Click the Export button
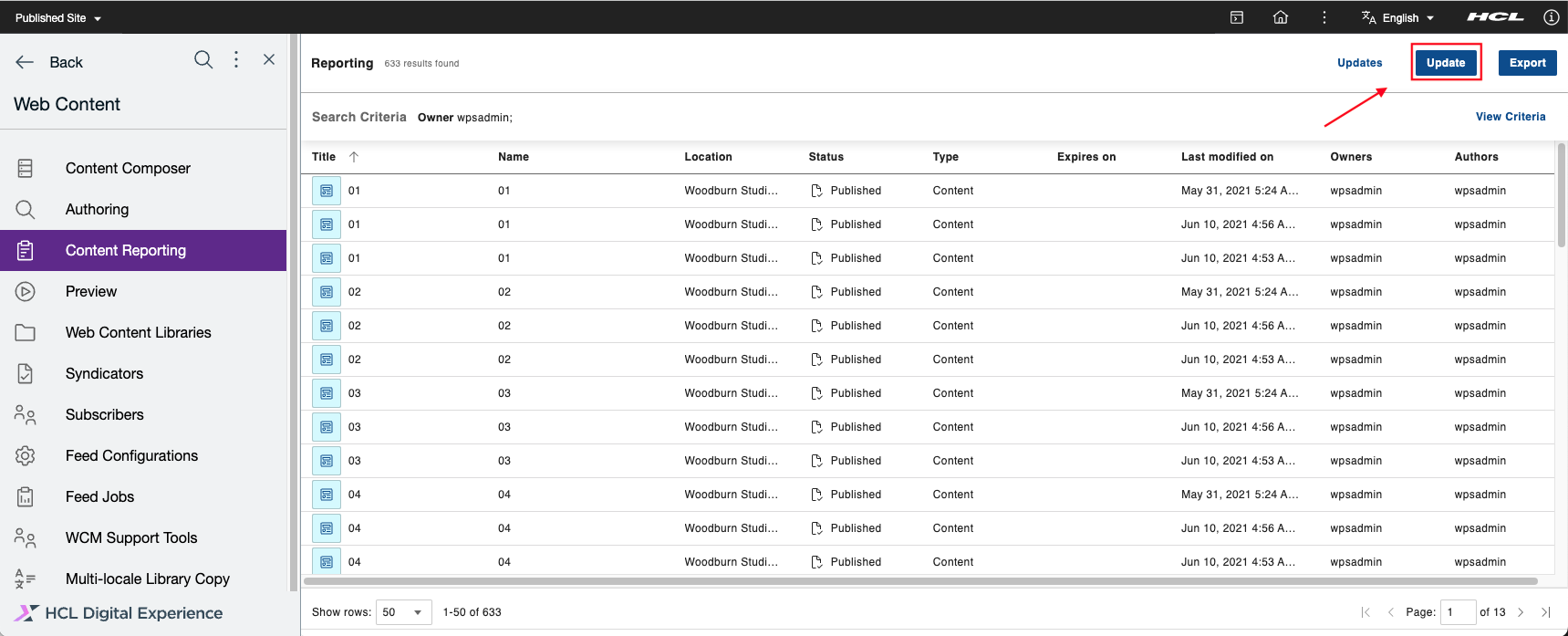Viewport: 1568px width, 636px height. 1527,63
